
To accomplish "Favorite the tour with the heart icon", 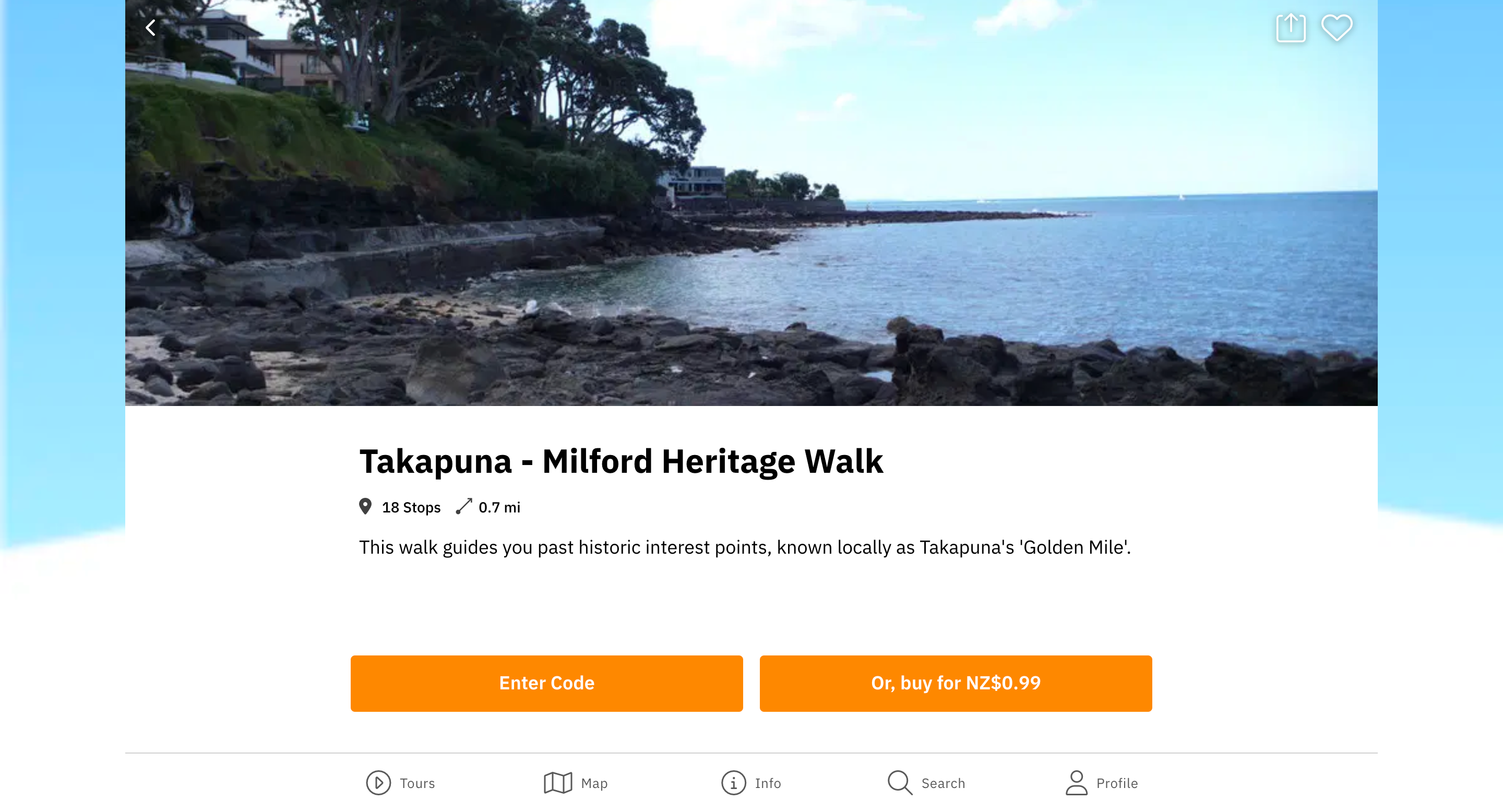I will click(1337, 28).
